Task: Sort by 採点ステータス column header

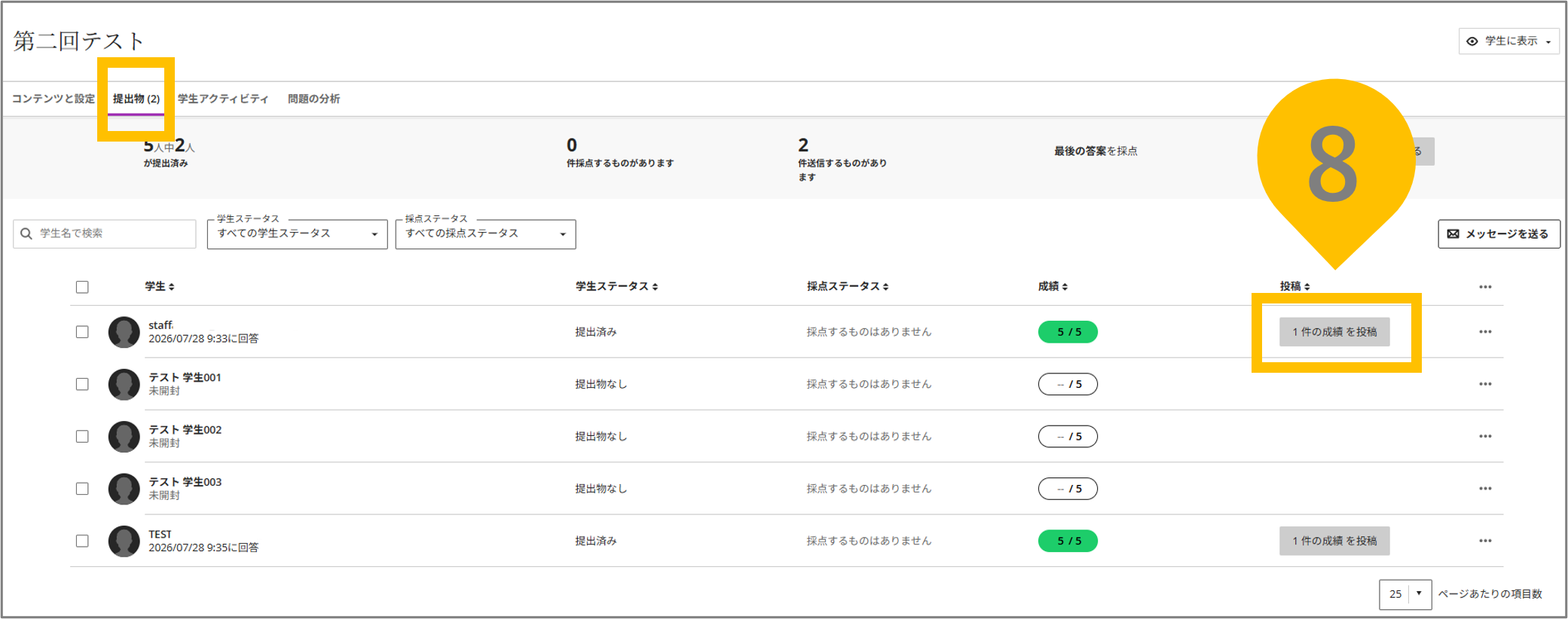Action: tap(848, 286)
